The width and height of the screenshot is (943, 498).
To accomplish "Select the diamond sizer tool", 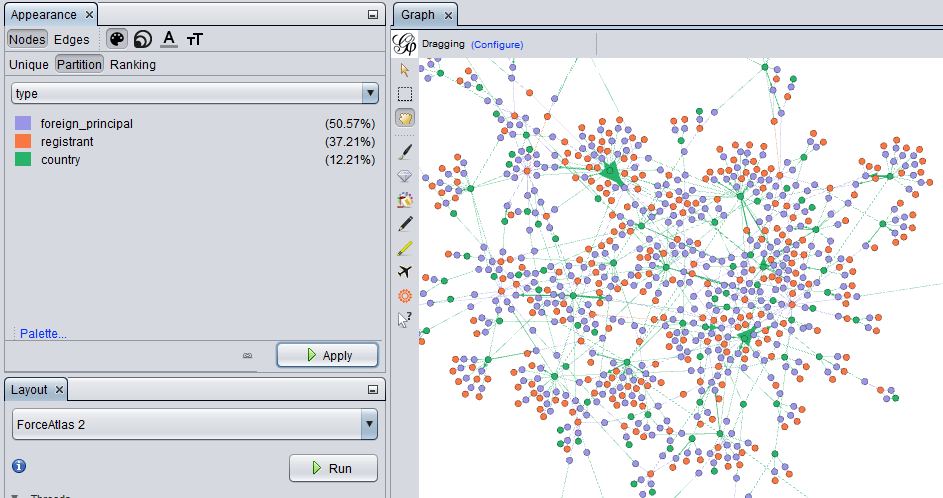I will point(405,176).
